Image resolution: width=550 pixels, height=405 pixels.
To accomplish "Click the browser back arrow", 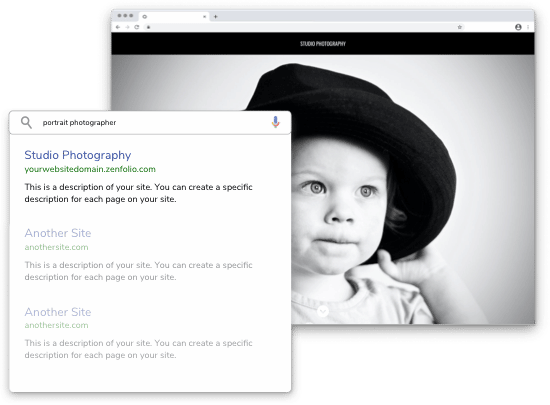I will (118, 27).
